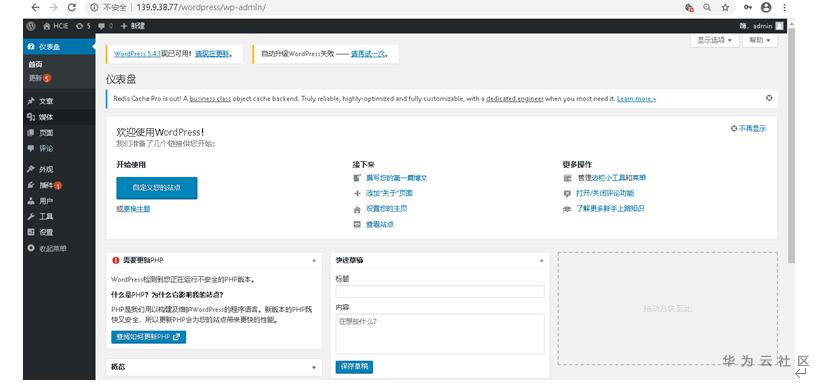820x383 pixels.
Task: Open the admin user account menu
Action: tap(762, 26)
